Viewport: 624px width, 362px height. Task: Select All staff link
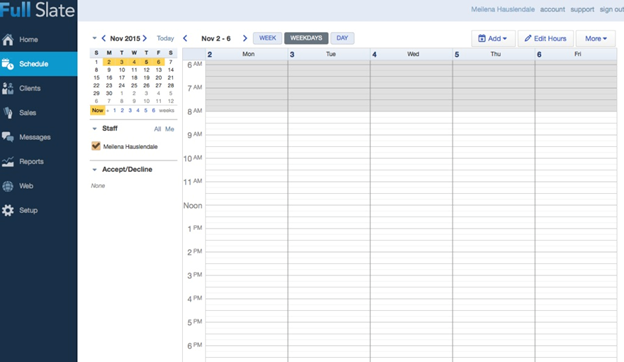click(158, 129)
